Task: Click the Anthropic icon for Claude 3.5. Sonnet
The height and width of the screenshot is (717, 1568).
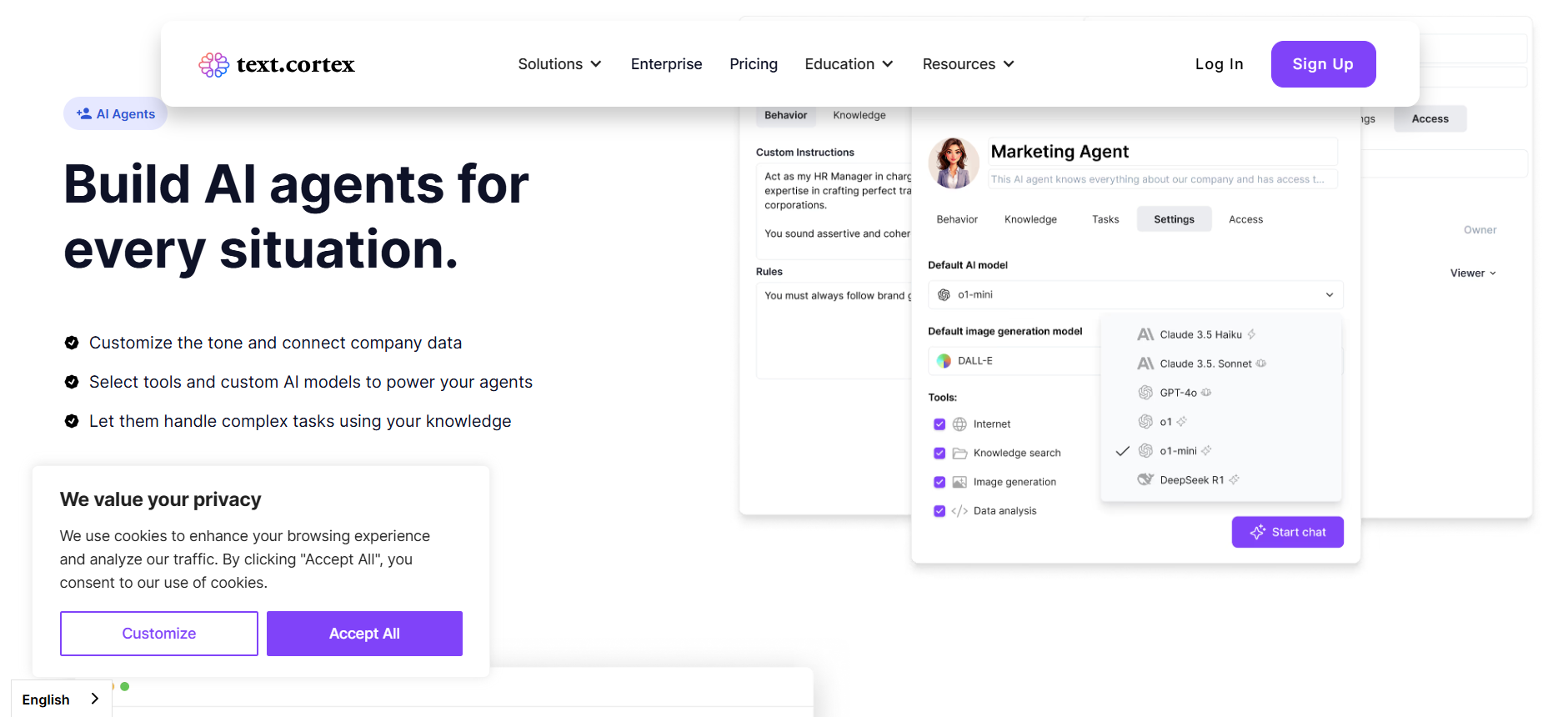Action: 1145,364
